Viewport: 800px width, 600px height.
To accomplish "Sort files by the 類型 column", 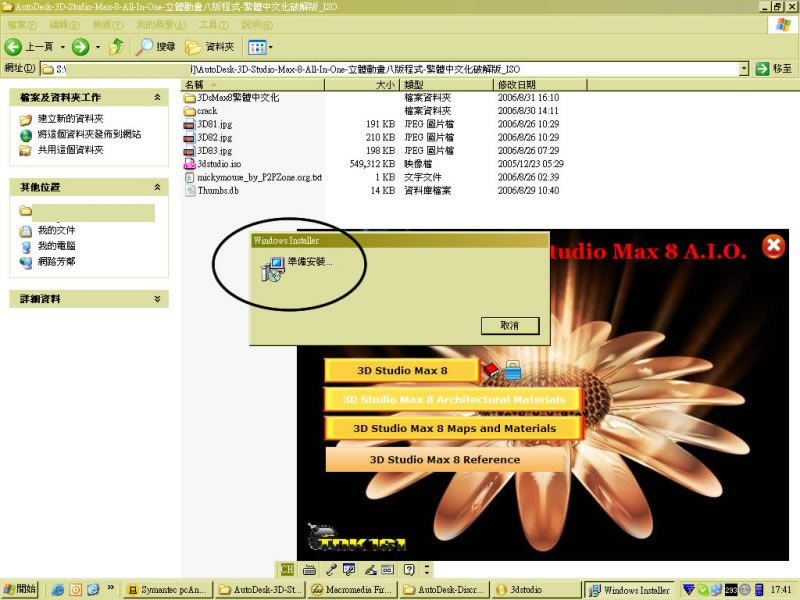I will tap(446, 85).
